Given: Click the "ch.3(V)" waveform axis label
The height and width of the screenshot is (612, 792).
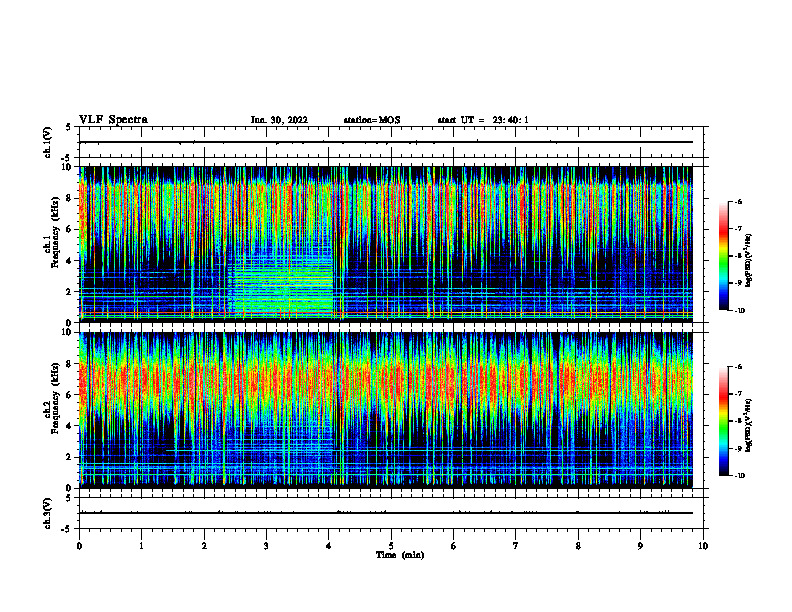Looking at the screenshot, I should tap(47, 513).
